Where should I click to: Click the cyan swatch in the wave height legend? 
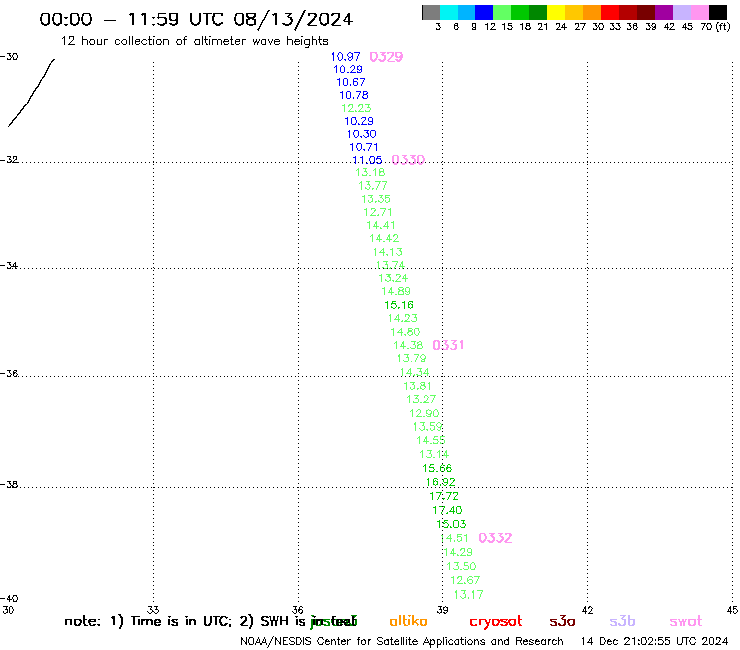point(449,12)
